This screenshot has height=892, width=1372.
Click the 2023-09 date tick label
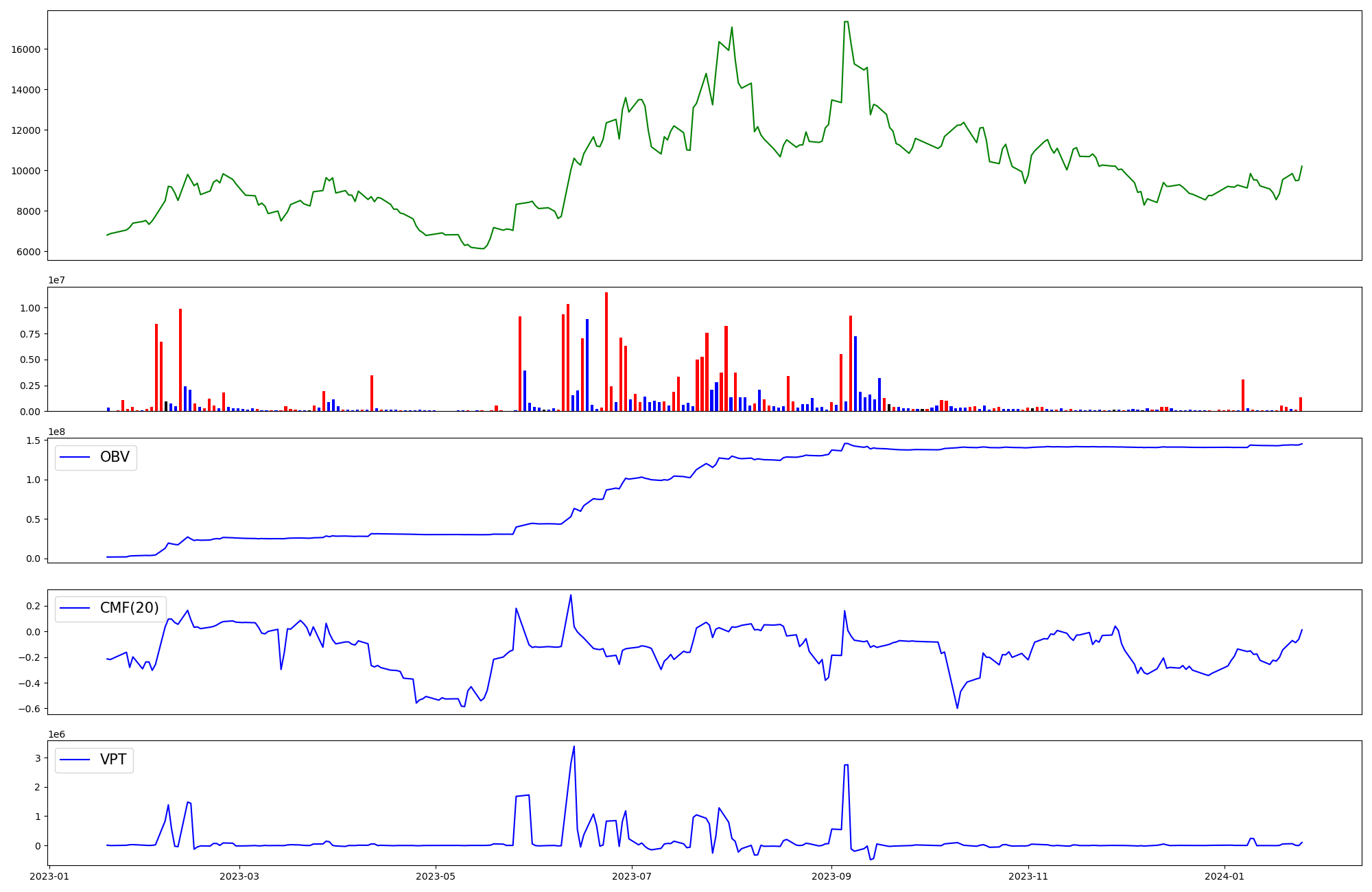point(831,876)
